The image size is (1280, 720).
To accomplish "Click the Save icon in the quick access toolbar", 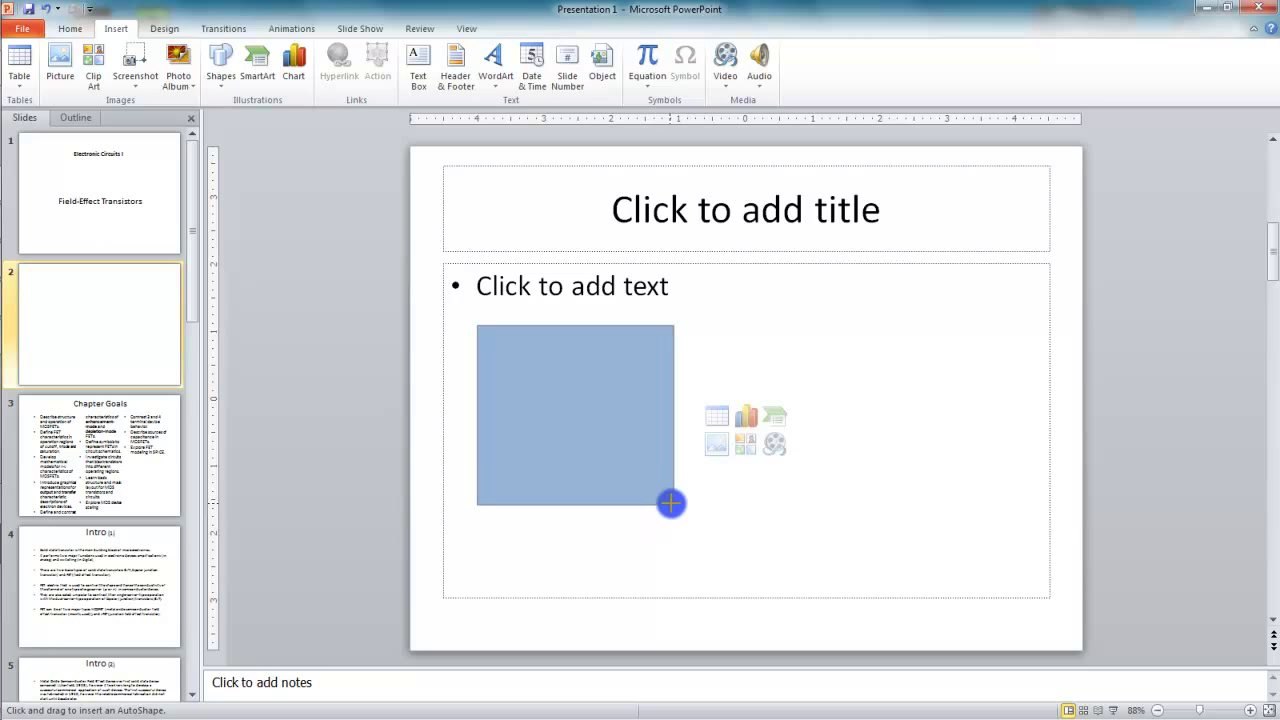I will [x=29, y=9].
